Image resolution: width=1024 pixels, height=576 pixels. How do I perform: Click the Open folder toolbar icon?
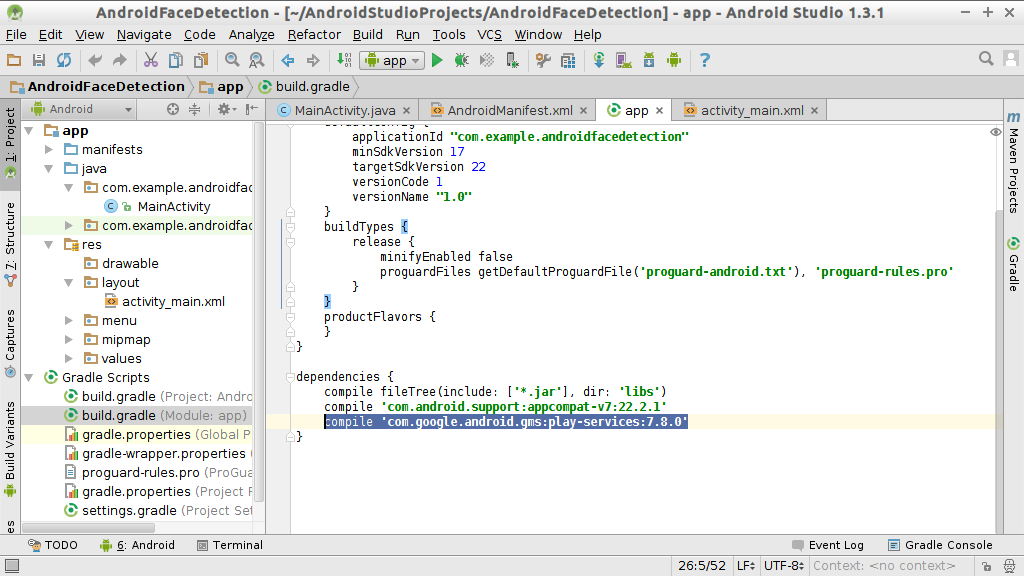click(x=14, y=61)
